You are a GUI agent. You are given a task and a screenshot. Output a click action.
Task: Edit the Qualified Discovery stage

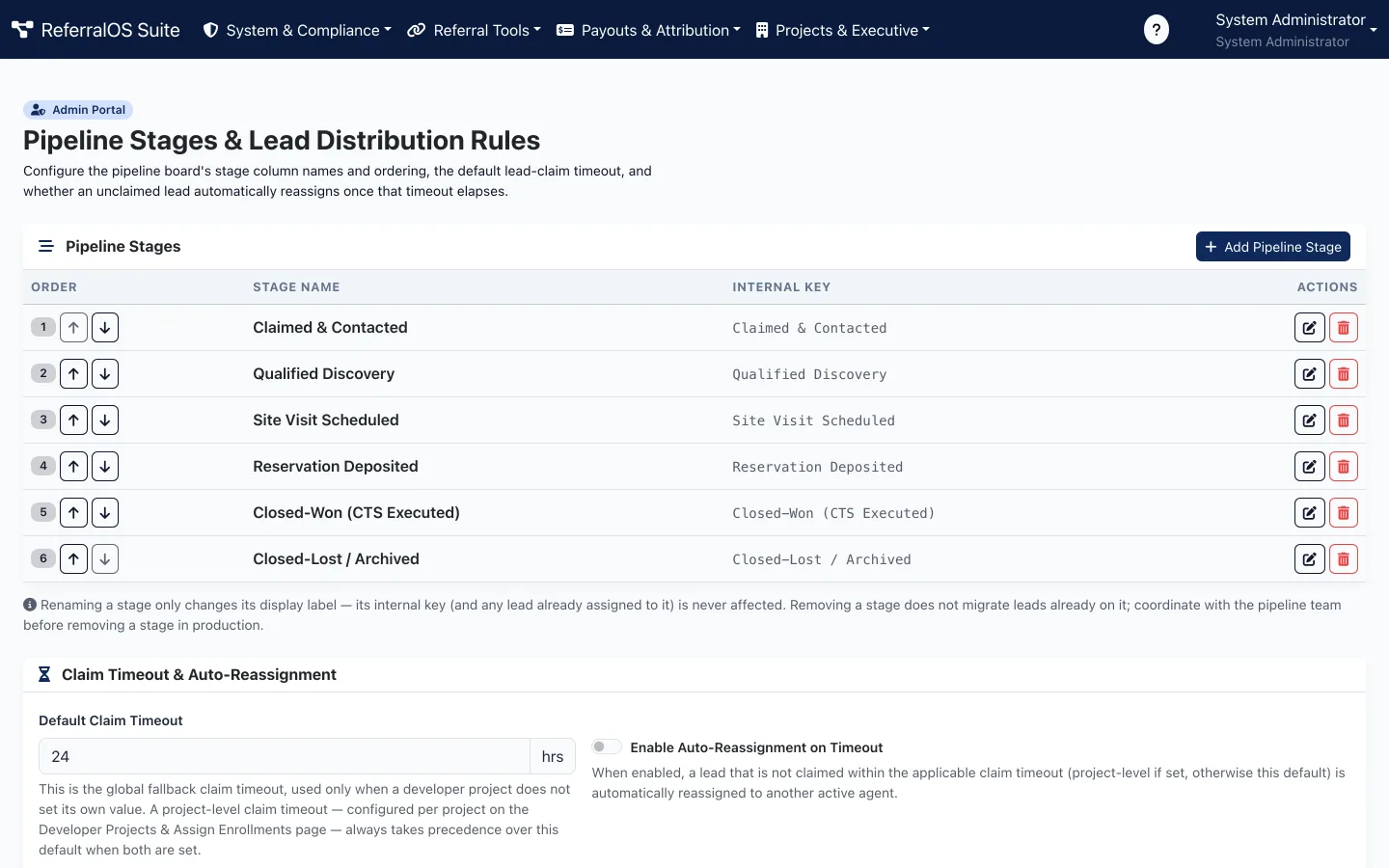click(x=1309, y=373)
